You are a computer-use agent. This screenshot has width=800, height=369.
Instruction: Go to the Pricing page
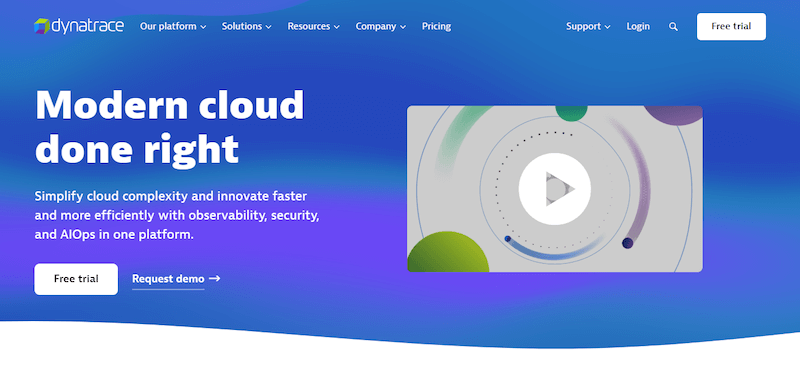pos(436,27)
